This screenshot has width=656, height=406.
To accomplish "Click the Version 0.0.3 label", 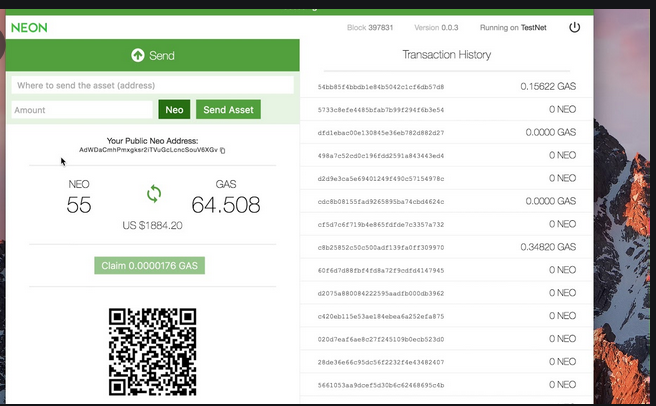I will coord(436,28).
